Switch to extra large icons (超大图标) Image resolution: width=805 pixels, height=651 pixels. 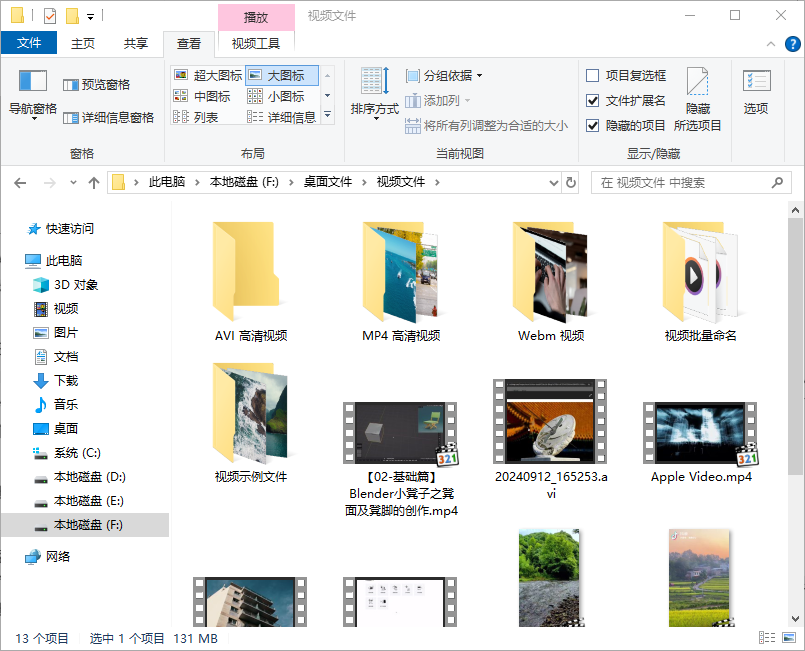(x=208, y=75)
